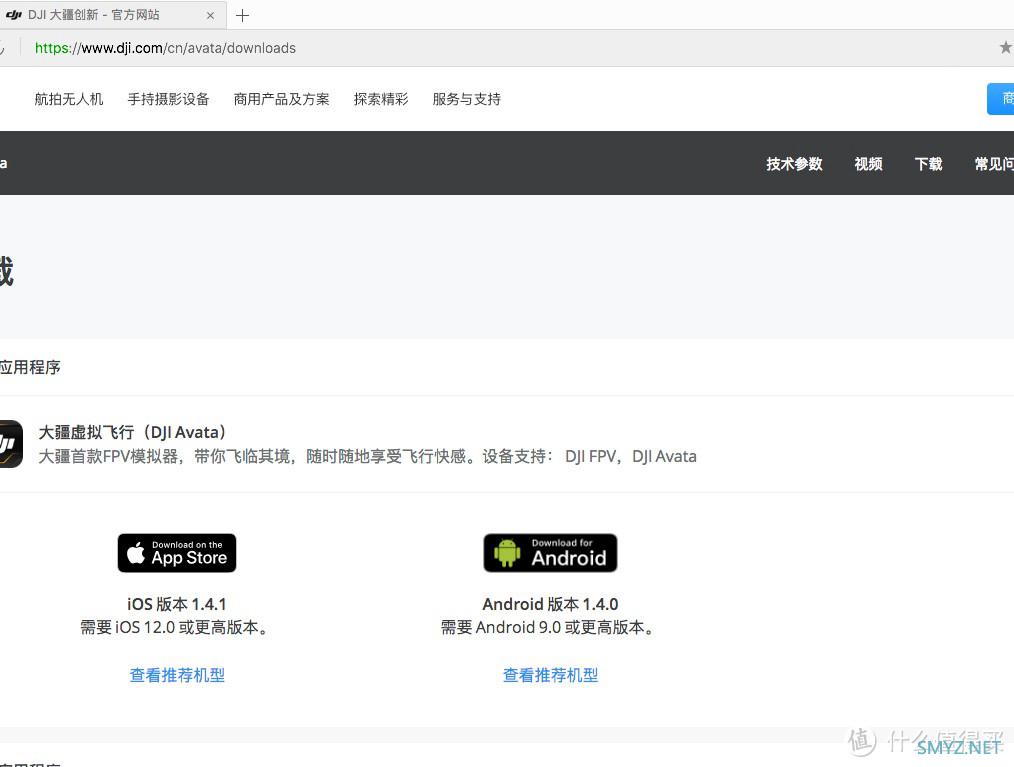Screen dimensions: 1014x767
Task: Click the DJI favicon on the tab
Action: point(14,15)
